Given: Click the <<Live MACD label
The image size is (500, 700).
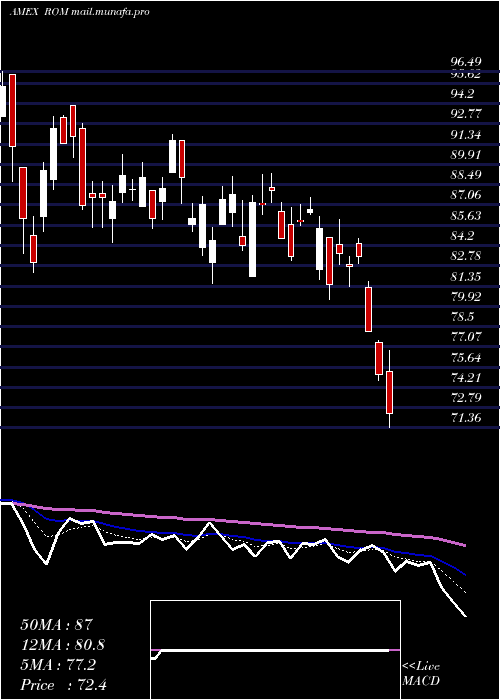Looking at the screenshot, I should 421,674.
